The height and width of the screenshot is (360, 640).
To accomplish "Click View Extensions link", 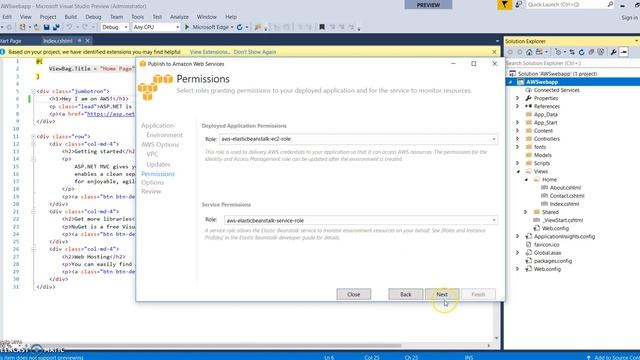I will pyautogui.click(x=210, y=52).
